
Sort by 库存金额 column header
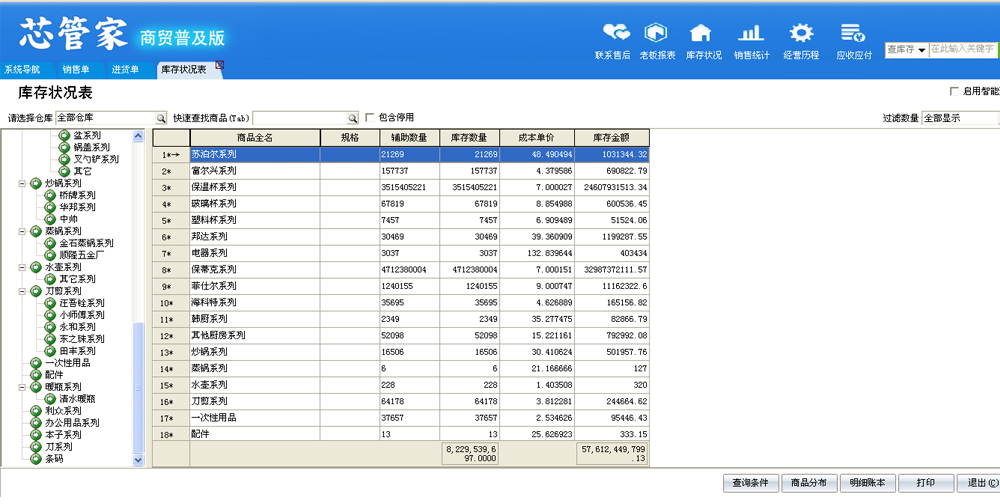[612, 137]
